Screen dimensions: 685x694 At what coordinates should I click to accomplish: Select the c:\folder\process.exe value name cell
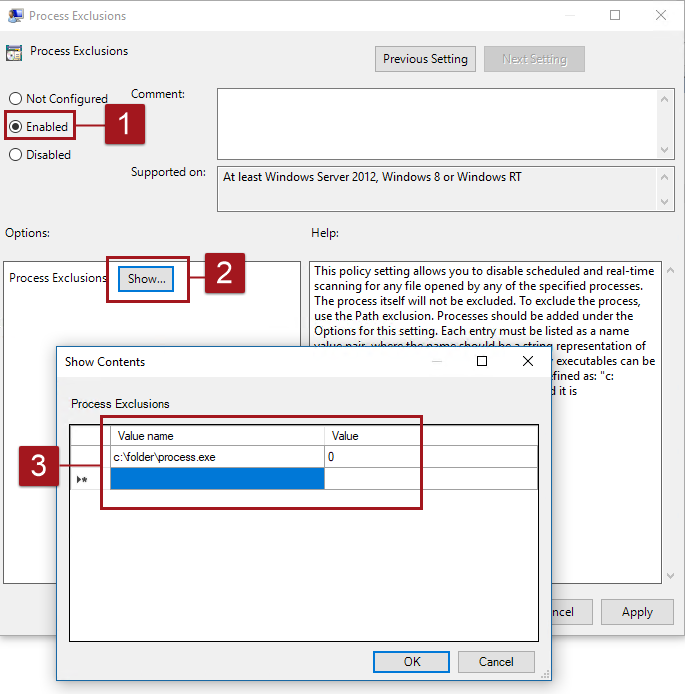tap(217, 457)
